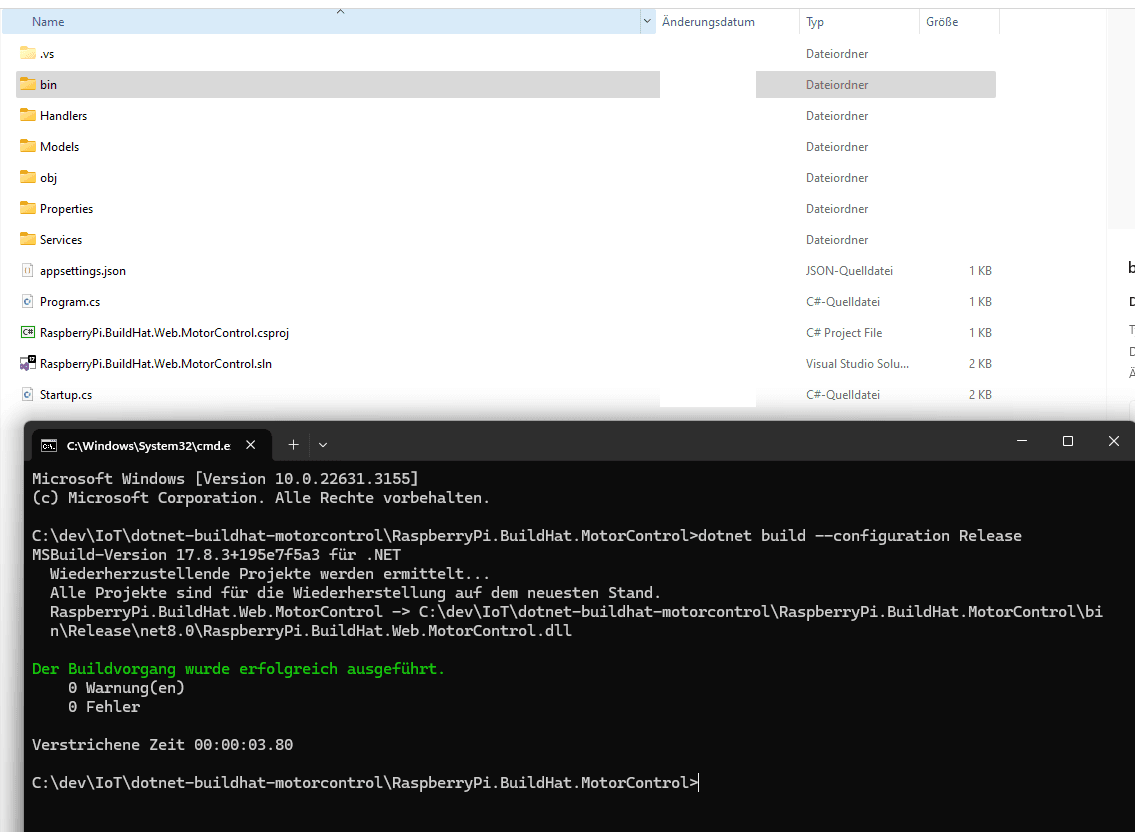Sort files by Größe column
The image size is (1135, 832).
pos(942,22)
